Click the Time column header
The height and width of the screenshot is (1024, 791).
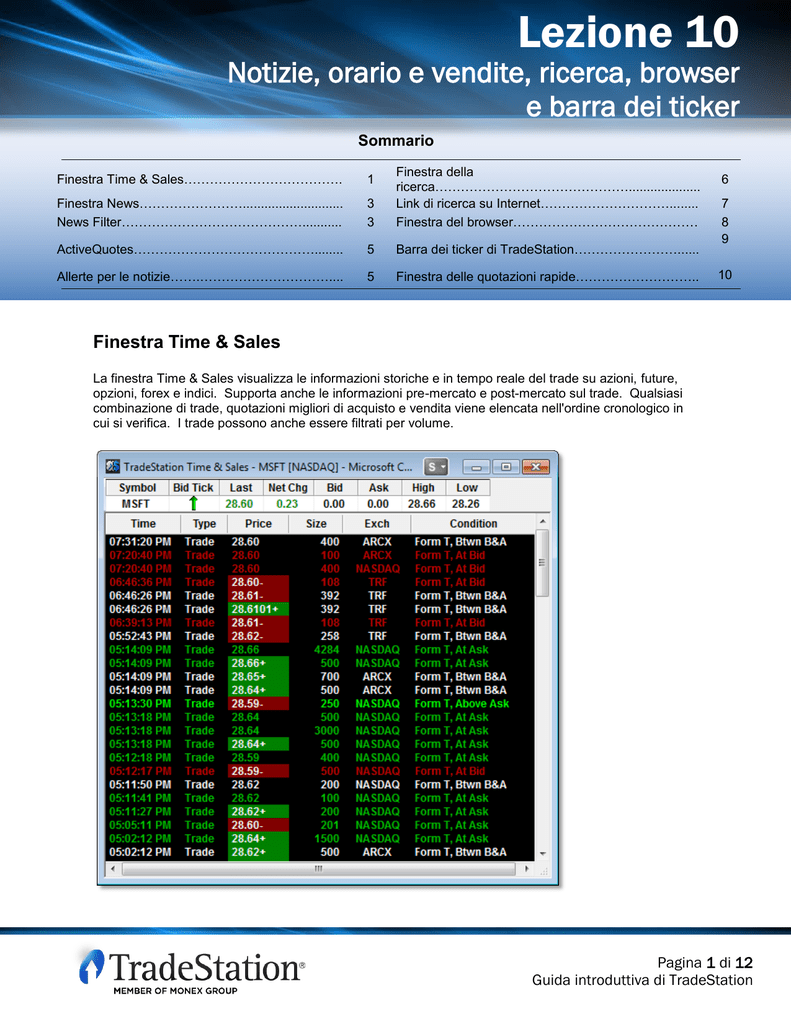143,523
